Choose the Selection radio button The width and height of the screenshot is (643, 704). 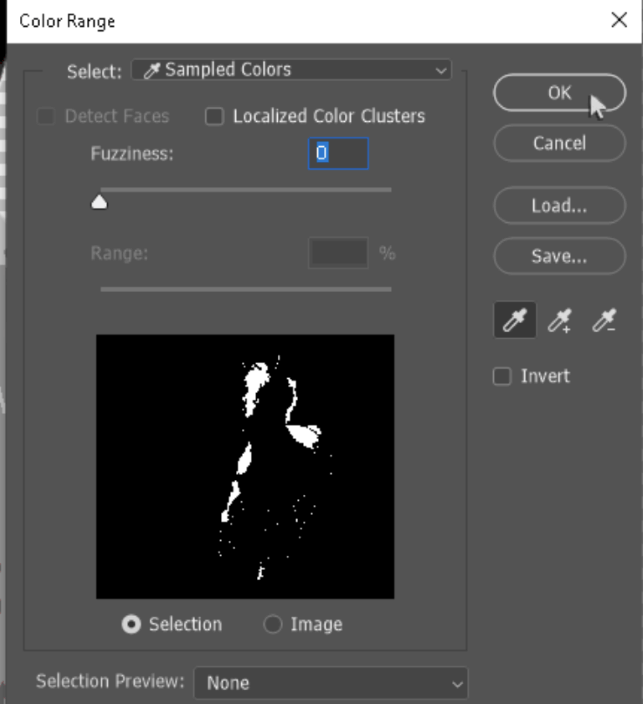tap(131, 625)
